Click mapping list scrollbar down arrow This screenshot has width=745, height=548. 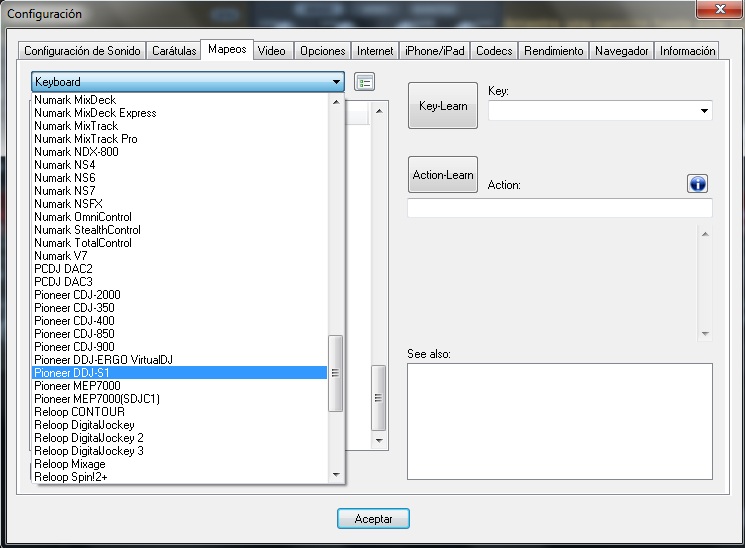(x=379, y=441)
